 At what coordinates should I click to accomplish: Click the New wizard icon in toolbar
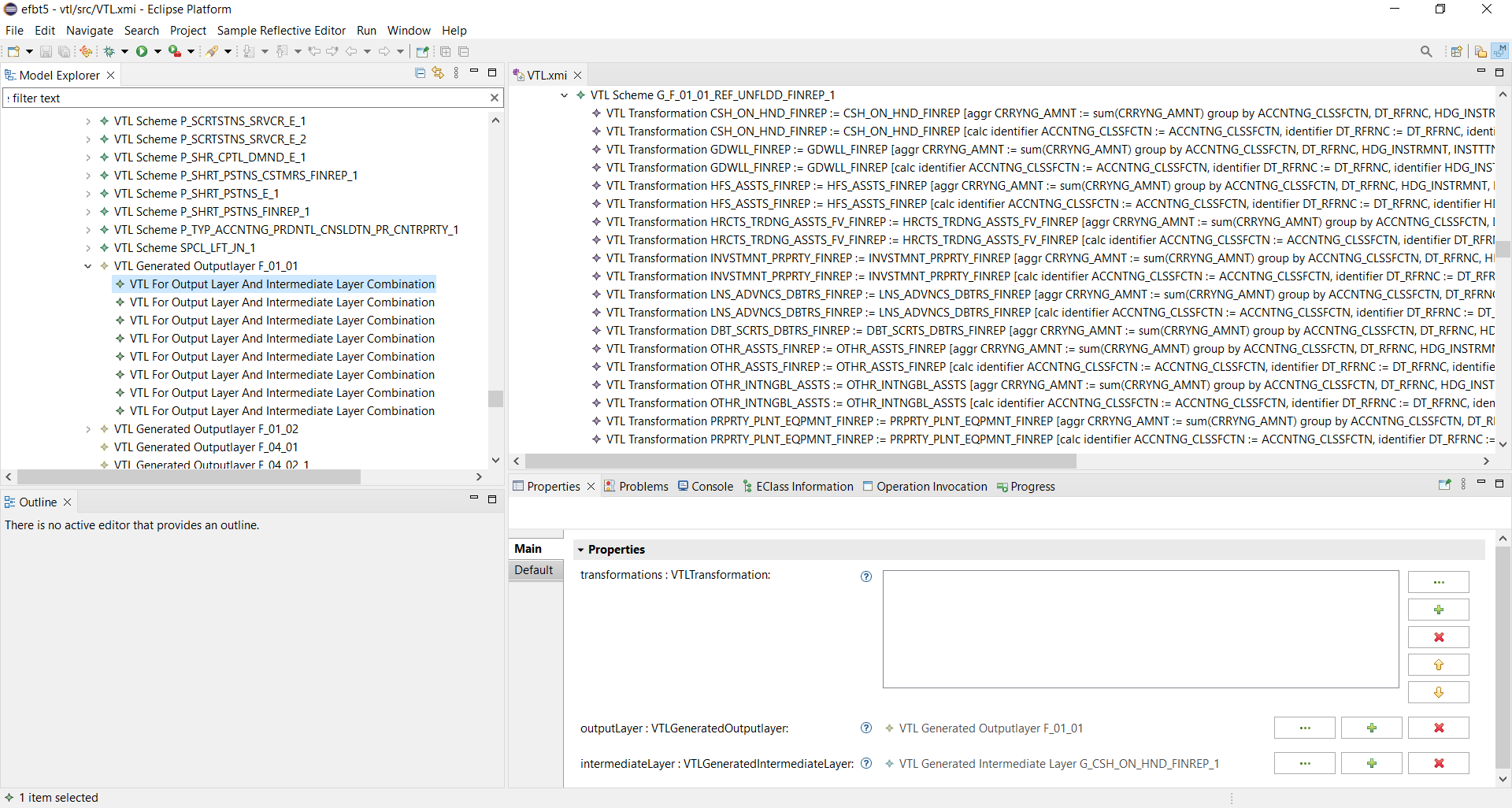pyautogui.click(x=13, y=51)
